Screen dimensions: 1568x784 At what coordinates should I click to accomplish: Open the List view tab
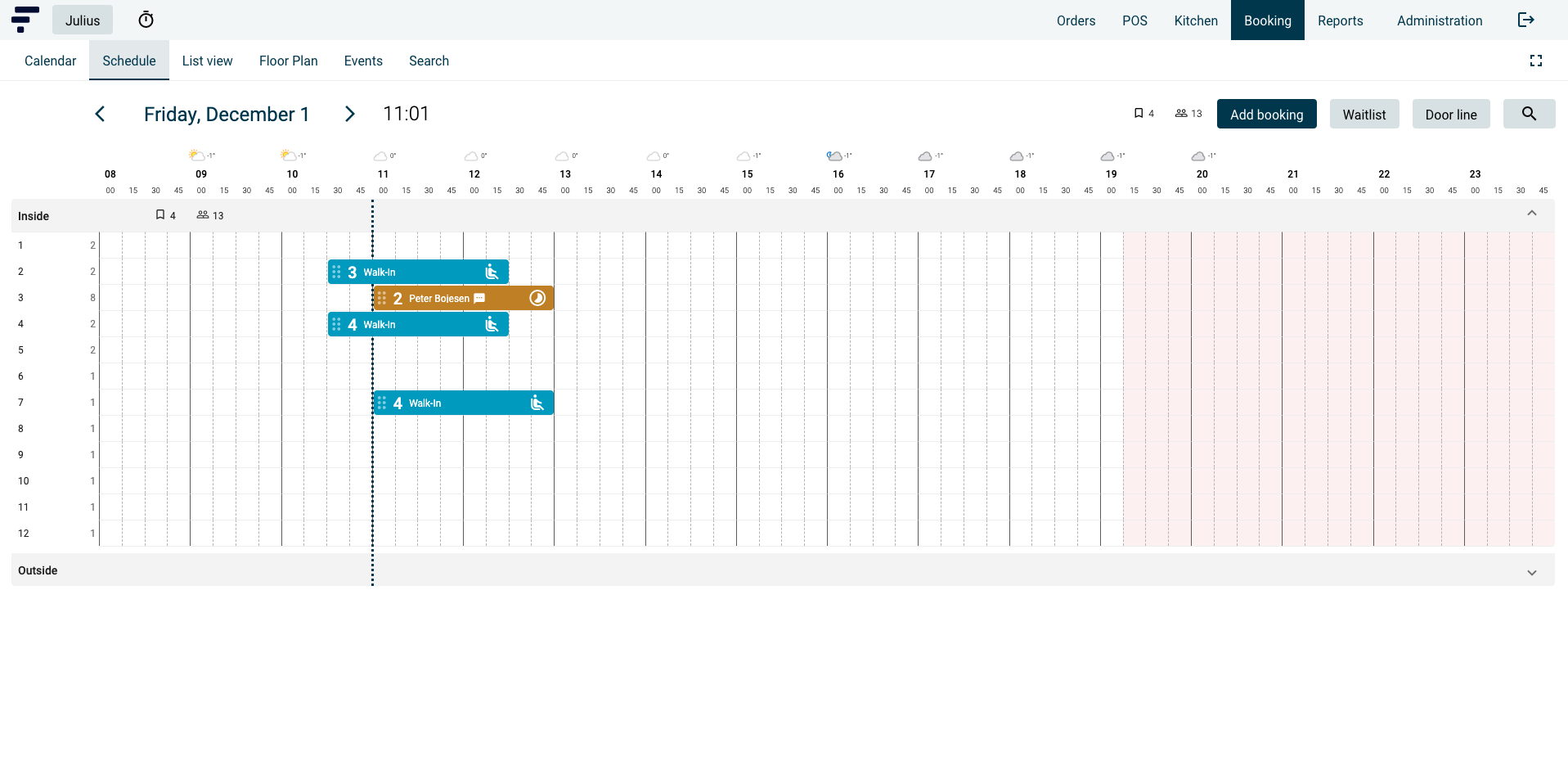[207, 61]
